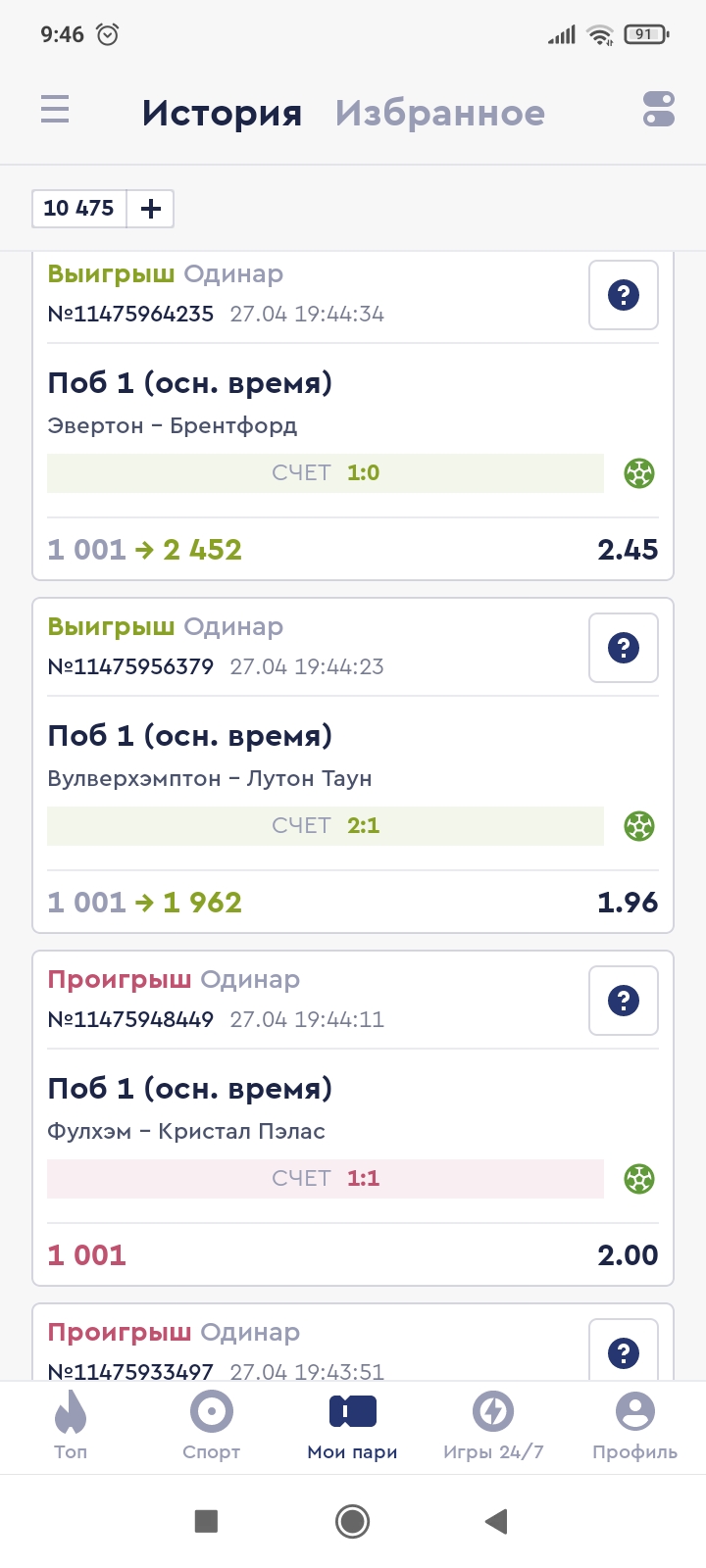Open the hamburger menu
Viewport: 706px width, 1568px height.
pyautogui.click(x=55, y=109)
